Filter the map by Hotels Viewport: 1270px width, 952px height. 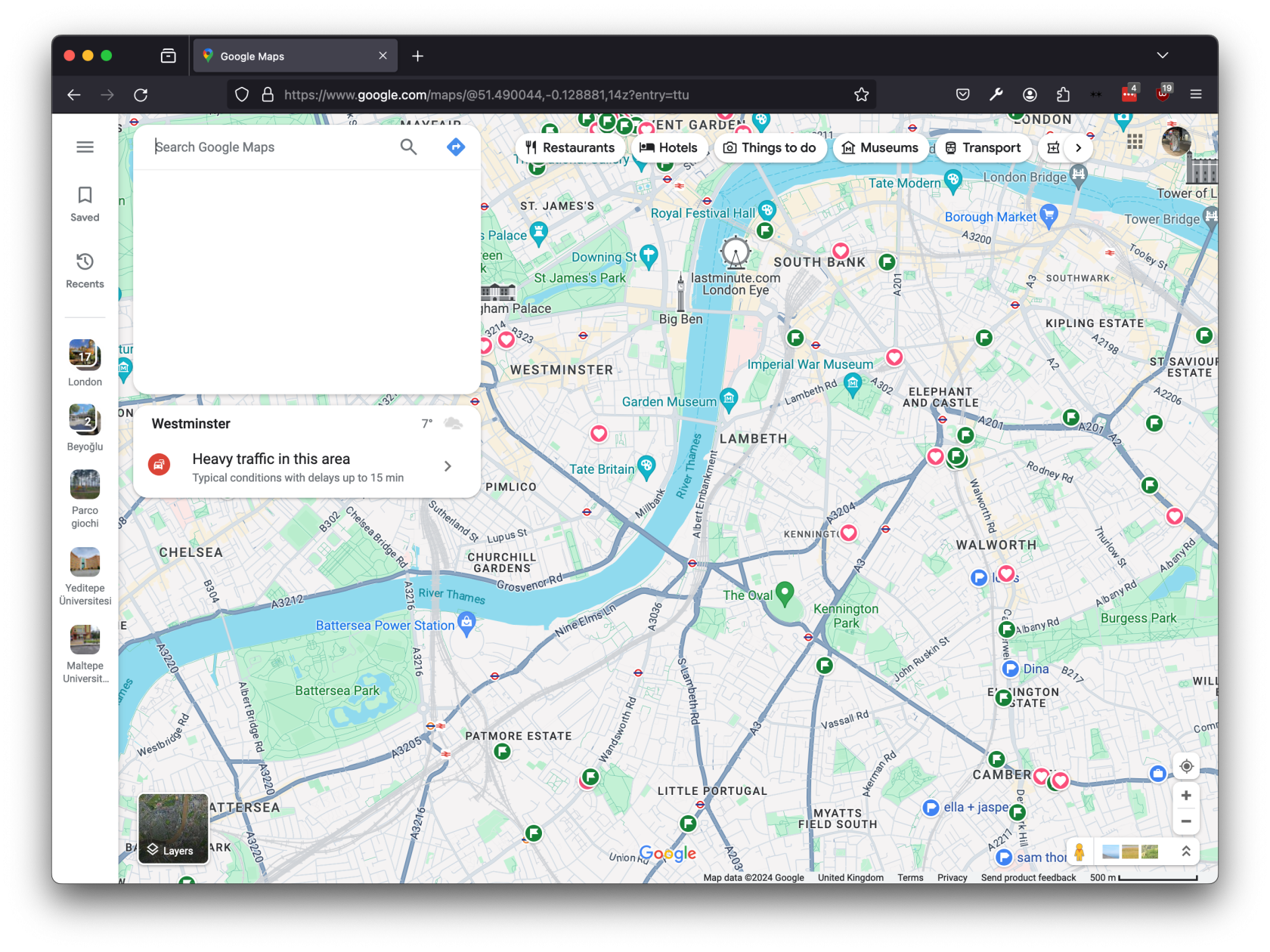click(x=668, y=147)
